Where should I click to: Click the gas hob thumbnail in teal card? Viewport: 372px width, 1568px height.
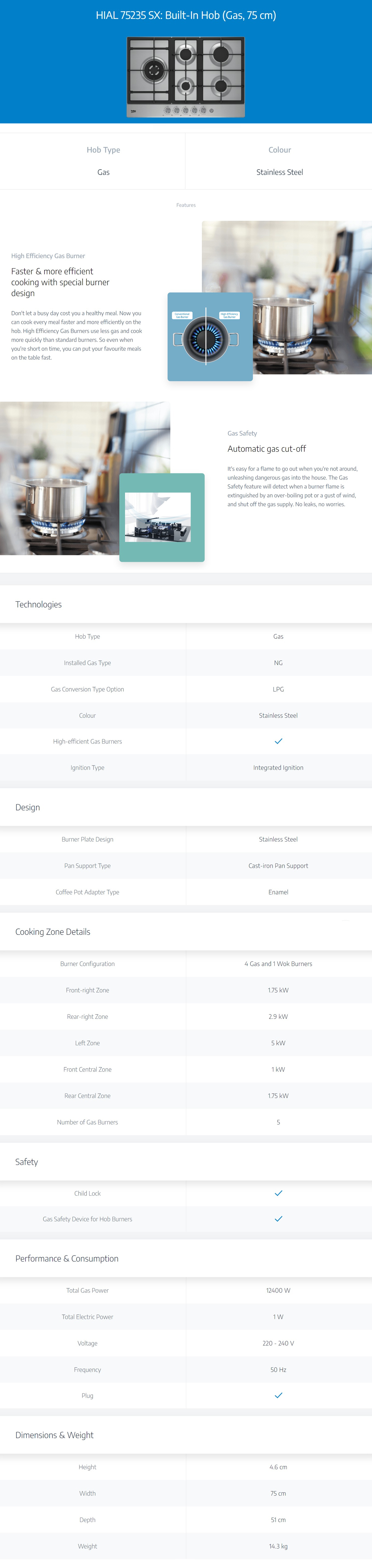158,517
